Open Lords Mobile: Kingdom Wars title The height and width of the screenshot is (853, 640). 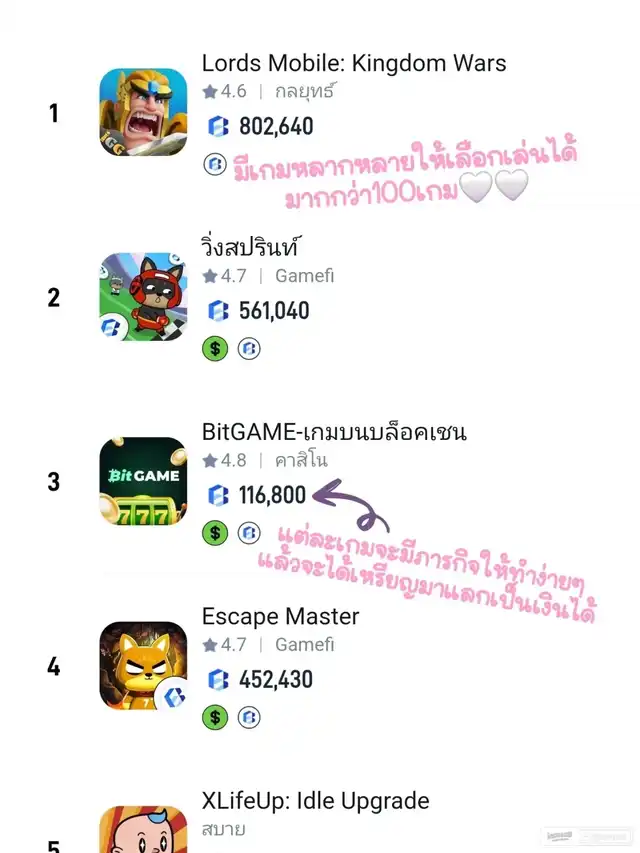tap(354, 63)
